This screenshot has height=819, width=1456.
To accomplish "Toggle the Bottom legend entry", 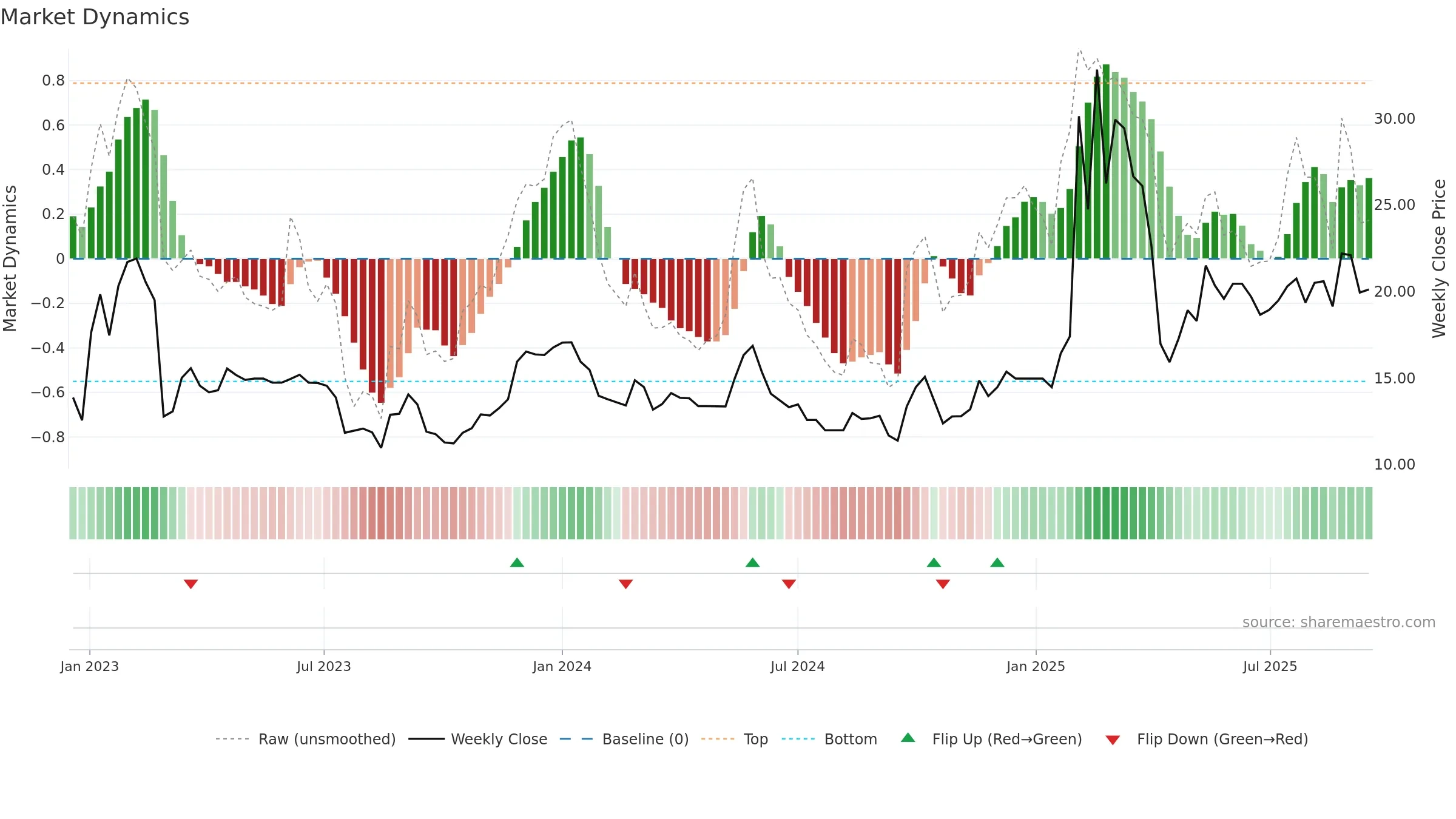I will pos(829,739).
